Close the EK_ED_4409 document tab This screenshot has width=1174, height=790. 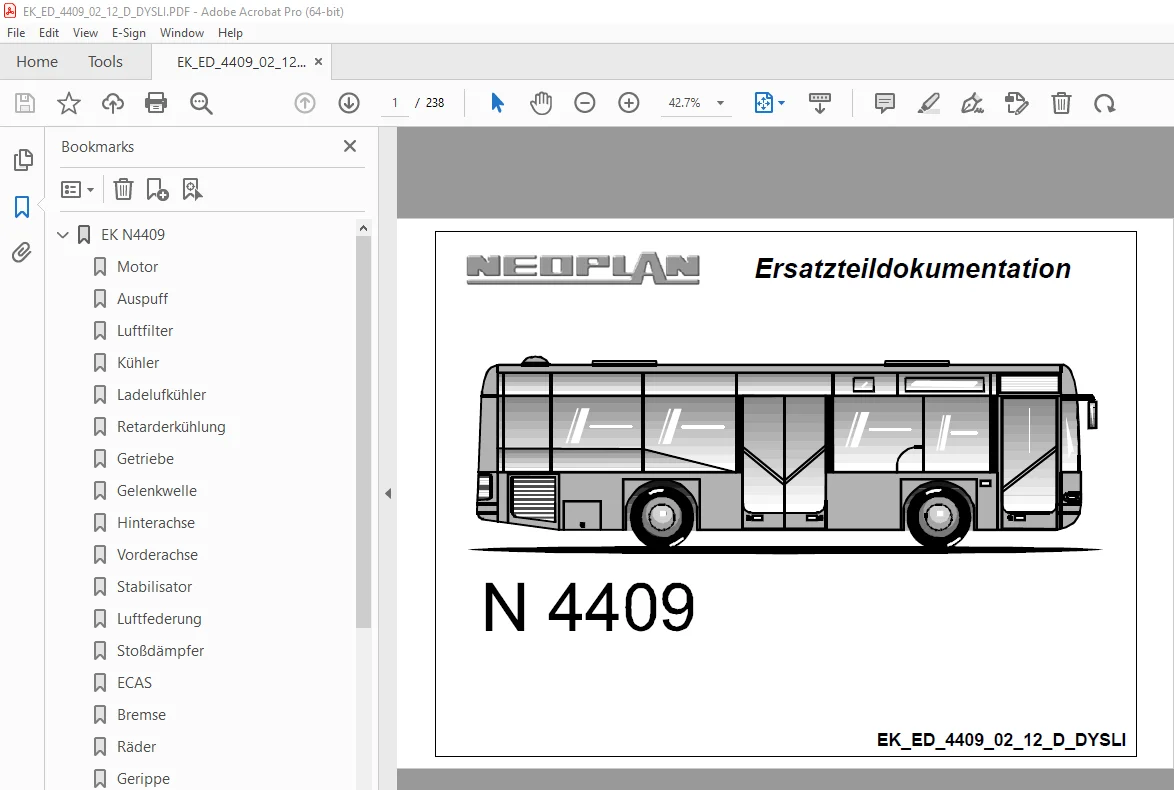point(318,61)
